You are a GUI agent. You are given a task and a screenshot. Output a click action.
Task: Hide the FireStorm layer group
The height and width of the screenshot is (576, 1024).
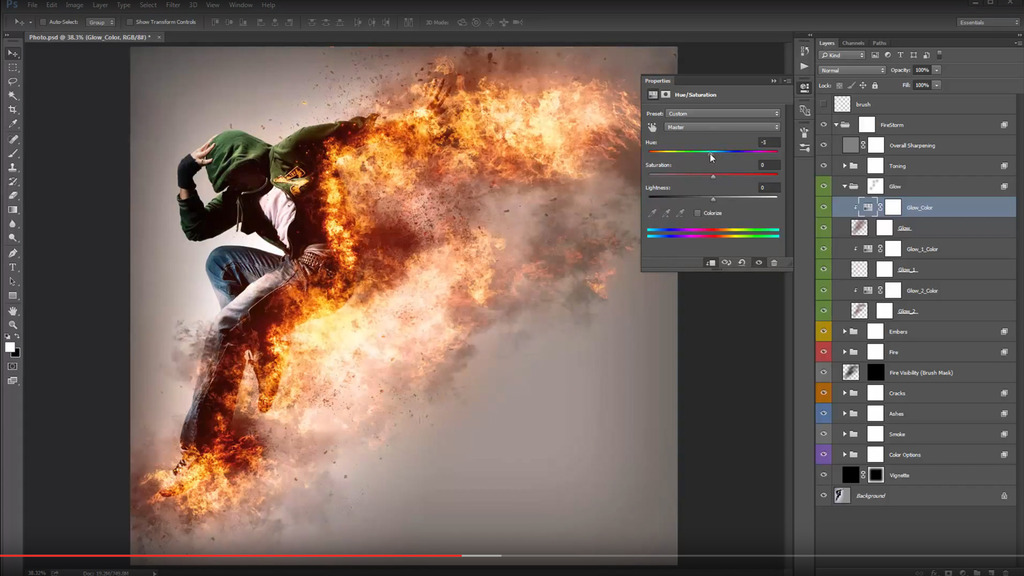tap(824, 125)
